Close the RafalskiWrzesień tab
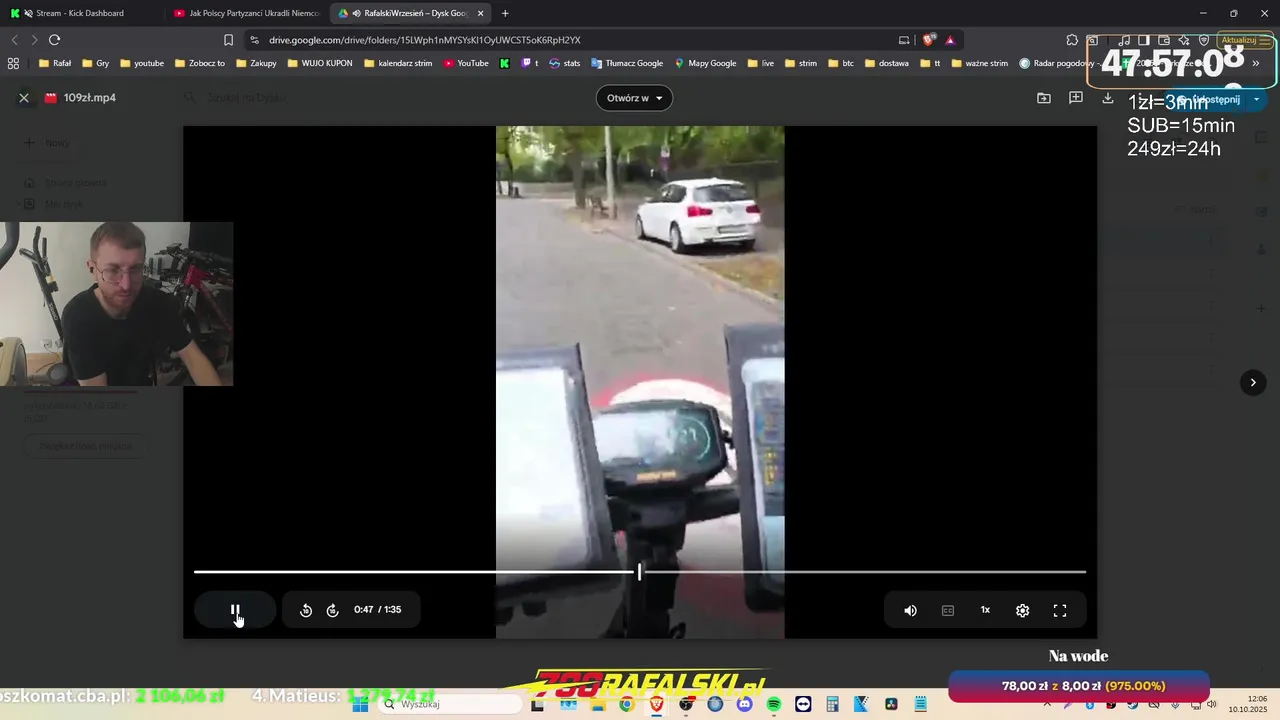Viewport: 1280px width, 720px height. tap(481, 13)
